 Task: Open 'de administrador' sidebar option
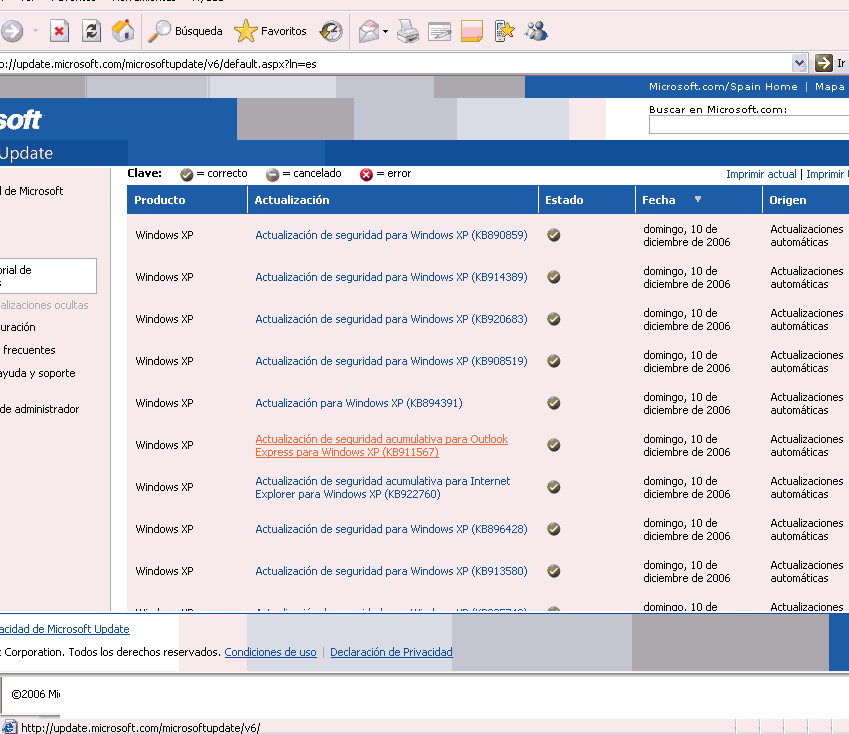click(40, 409)
